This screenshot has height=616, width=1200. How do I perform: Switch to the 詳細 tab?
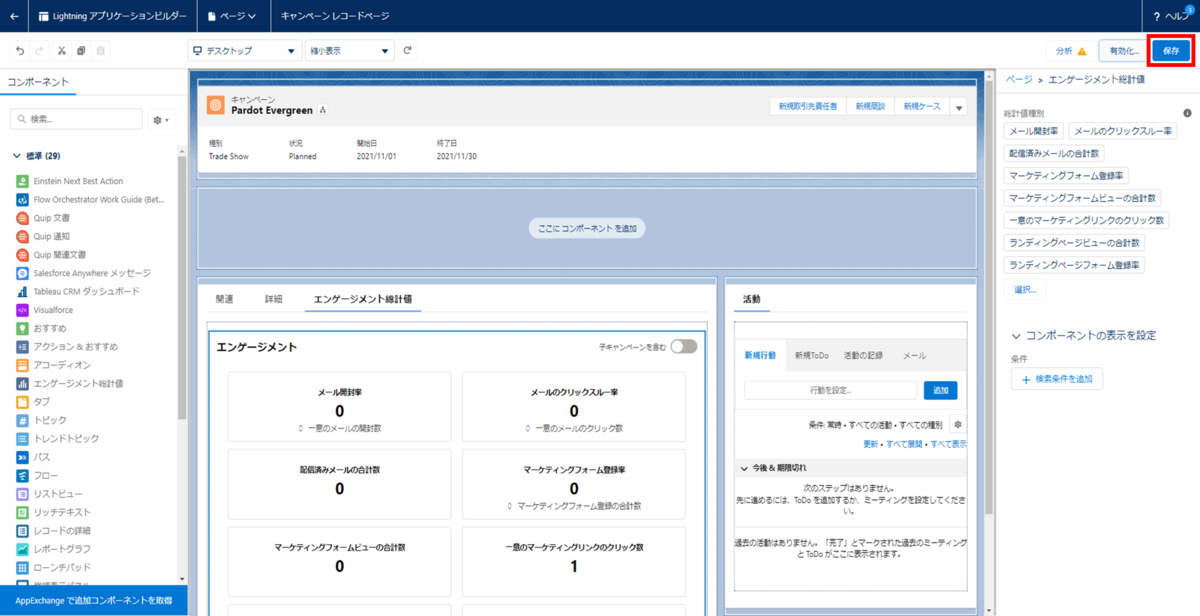(x=273, y=299)
